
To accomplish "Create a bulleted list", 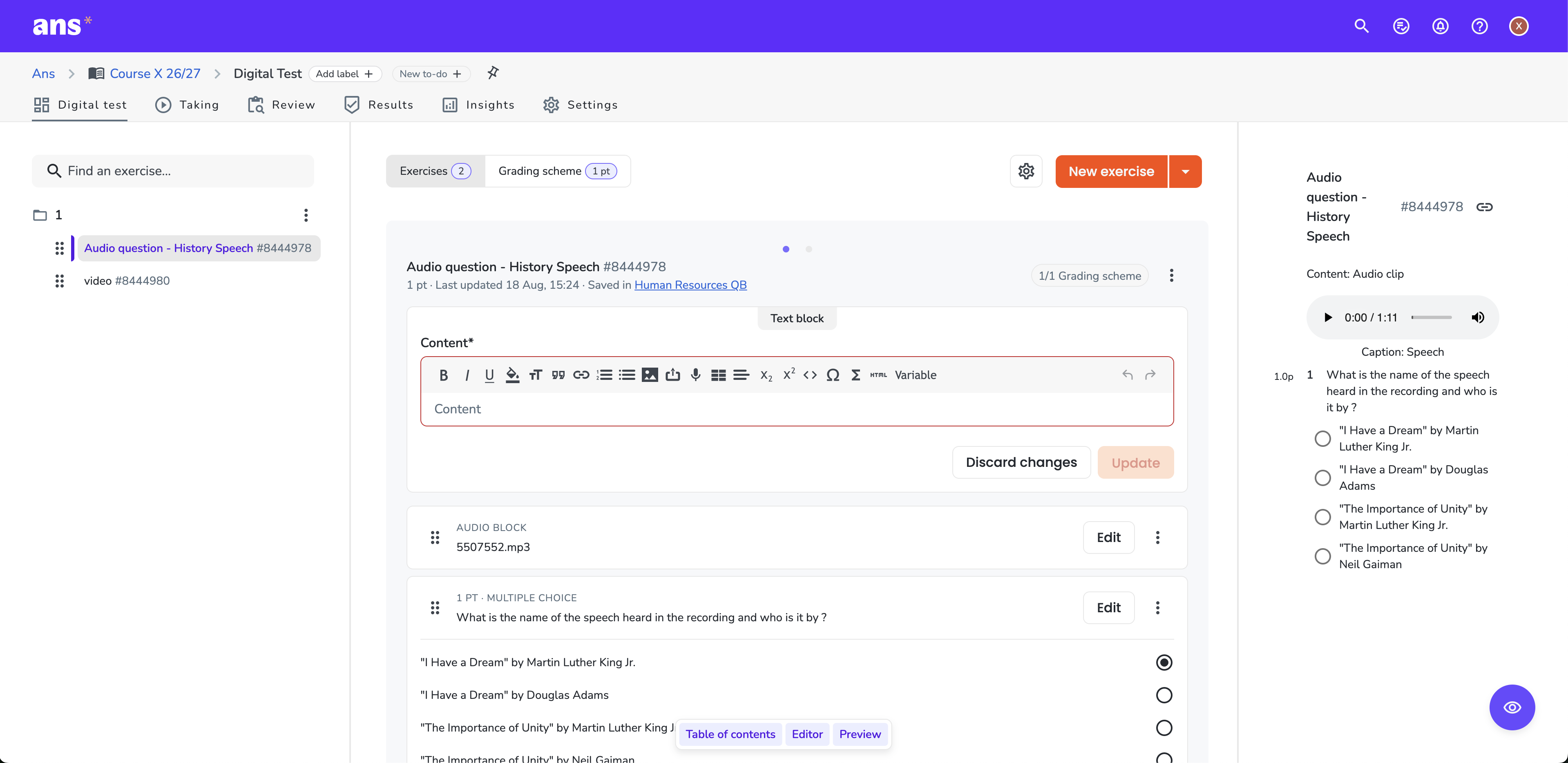I will pos(627,375).
